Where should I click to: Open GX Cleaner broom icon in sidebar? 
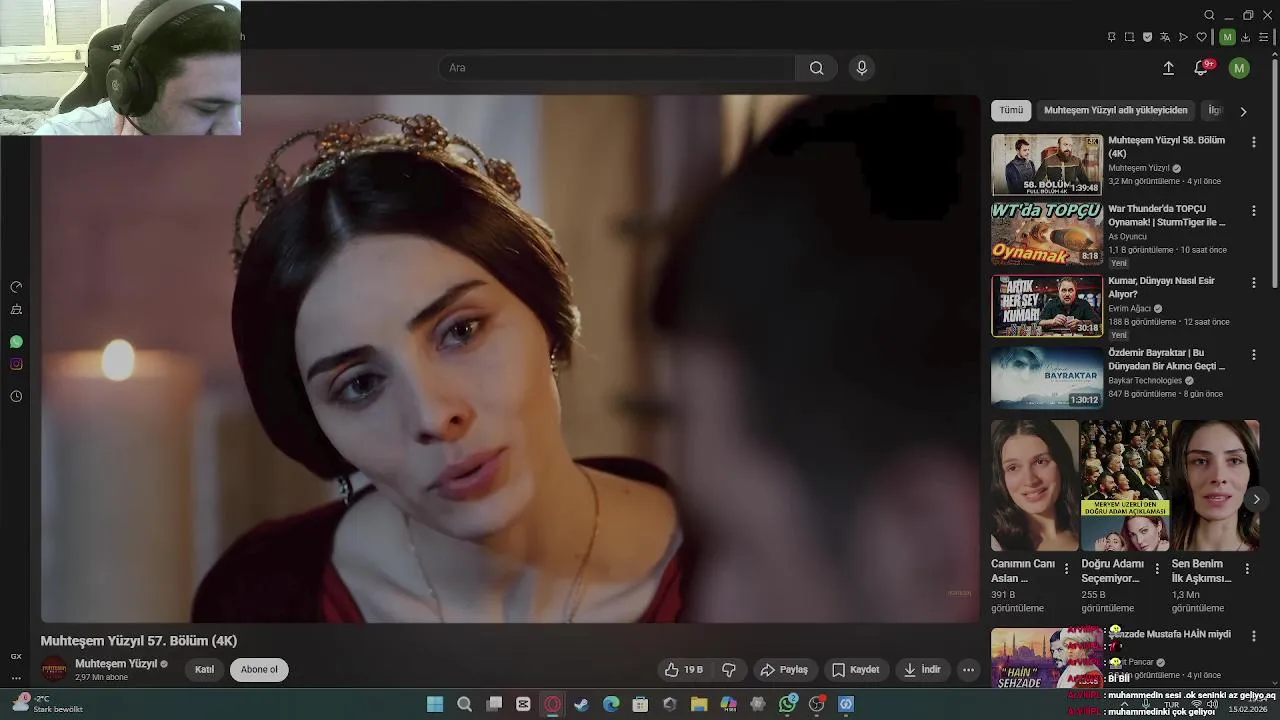[16, 310]
